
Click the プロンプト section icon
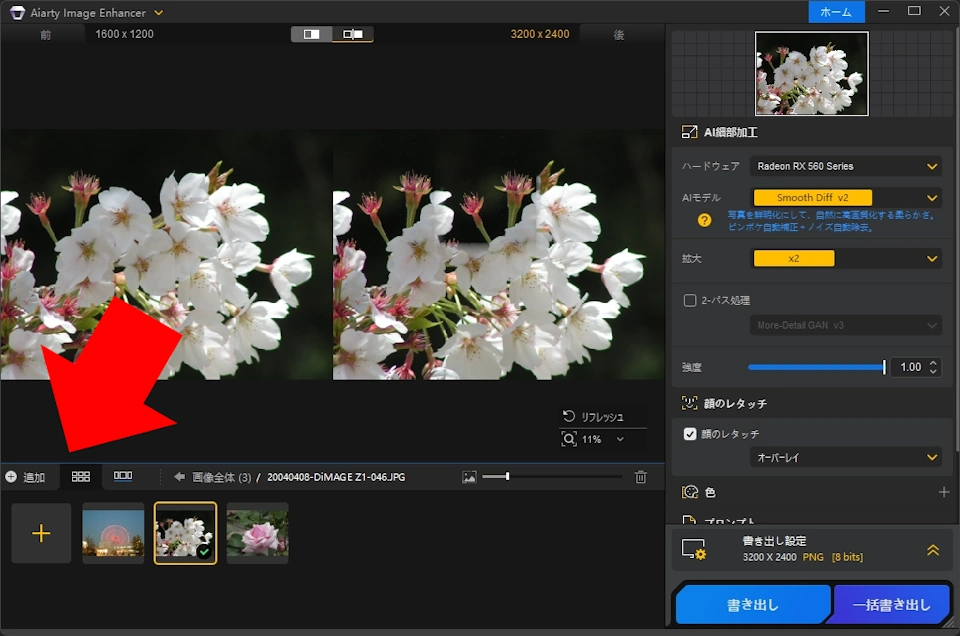pos(688,519)
